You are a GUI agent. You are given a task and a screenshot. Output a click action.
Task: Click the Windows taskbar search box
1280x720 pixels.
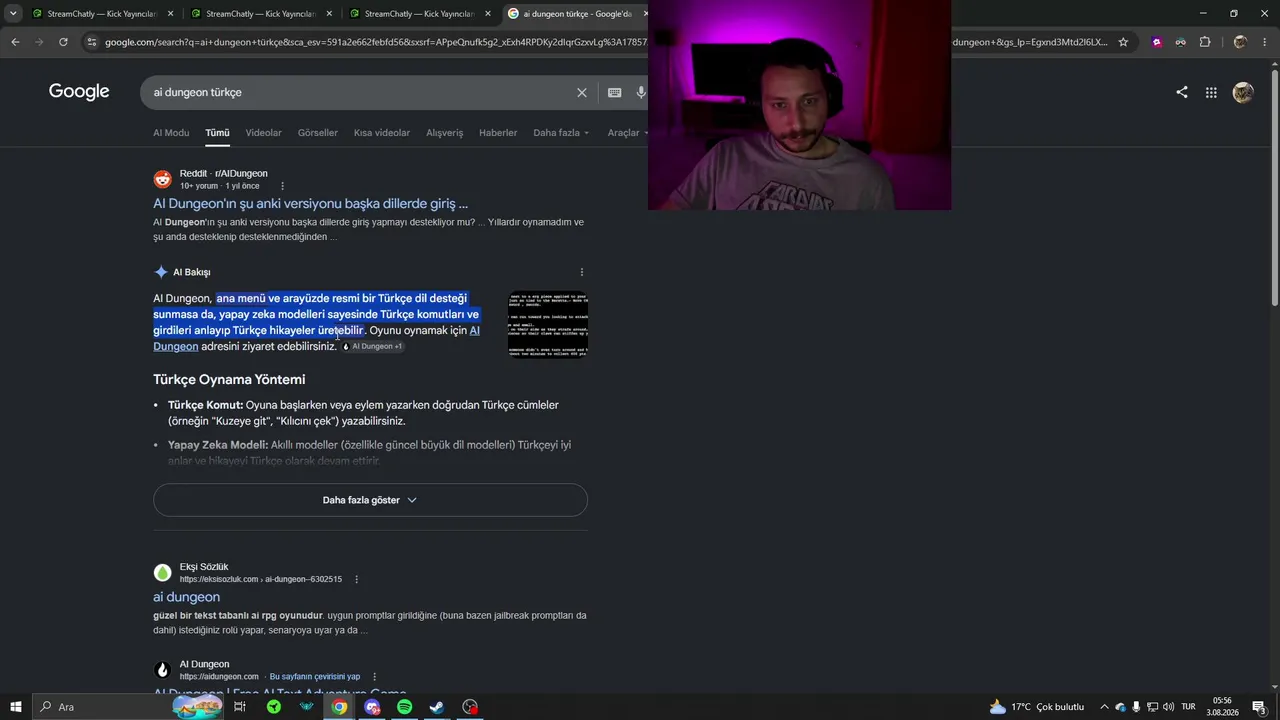128,707
